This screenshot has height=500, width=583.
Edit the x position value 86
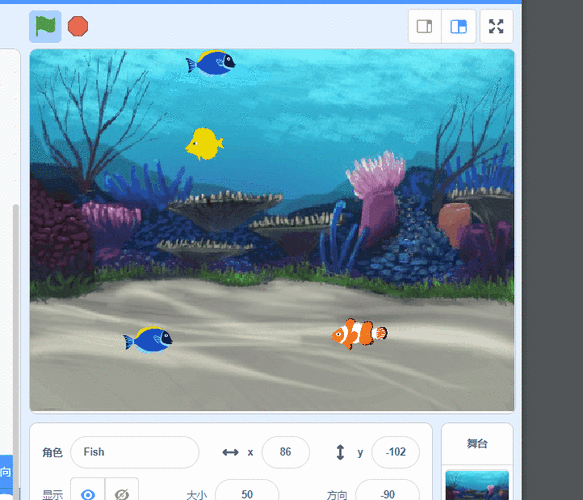tap(286, 452)
